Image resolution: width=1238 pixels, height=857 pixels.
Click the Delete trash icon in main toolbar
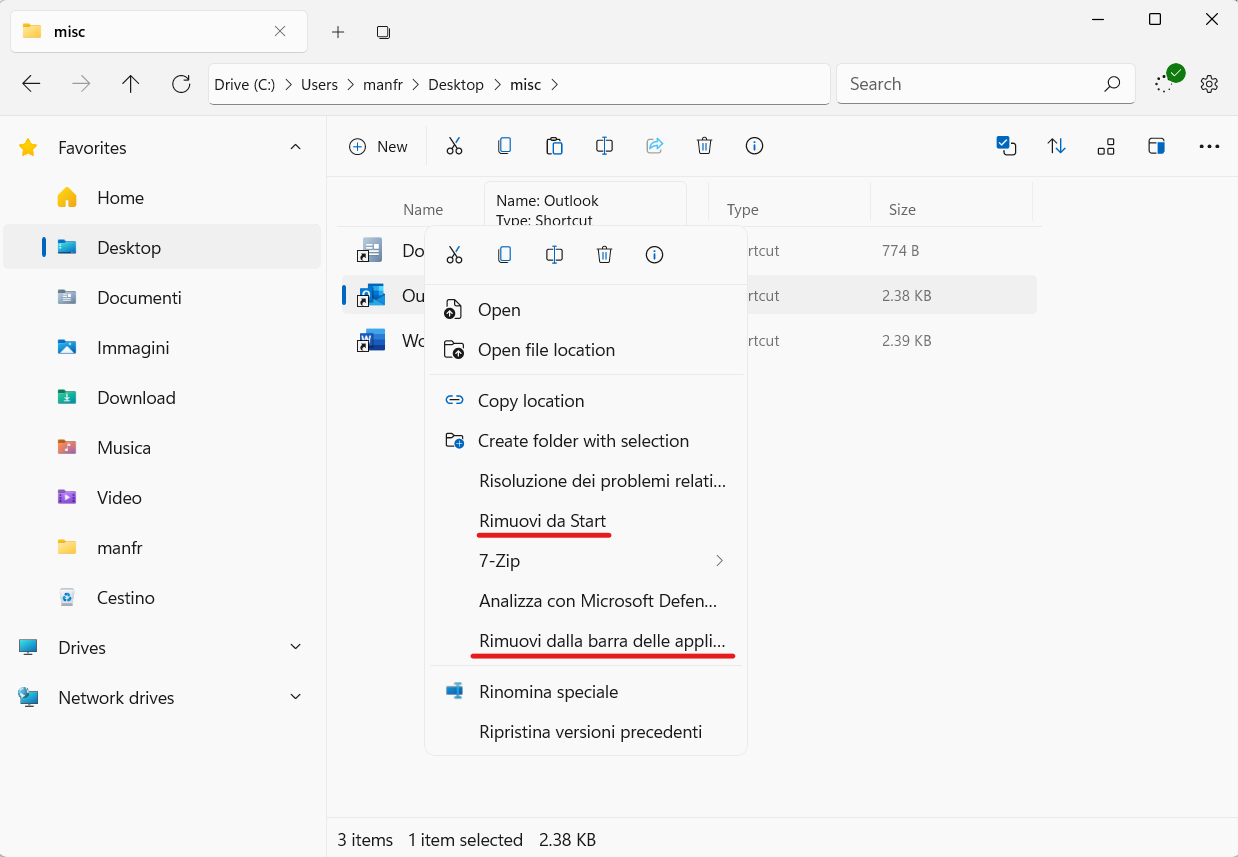(704, 146)
